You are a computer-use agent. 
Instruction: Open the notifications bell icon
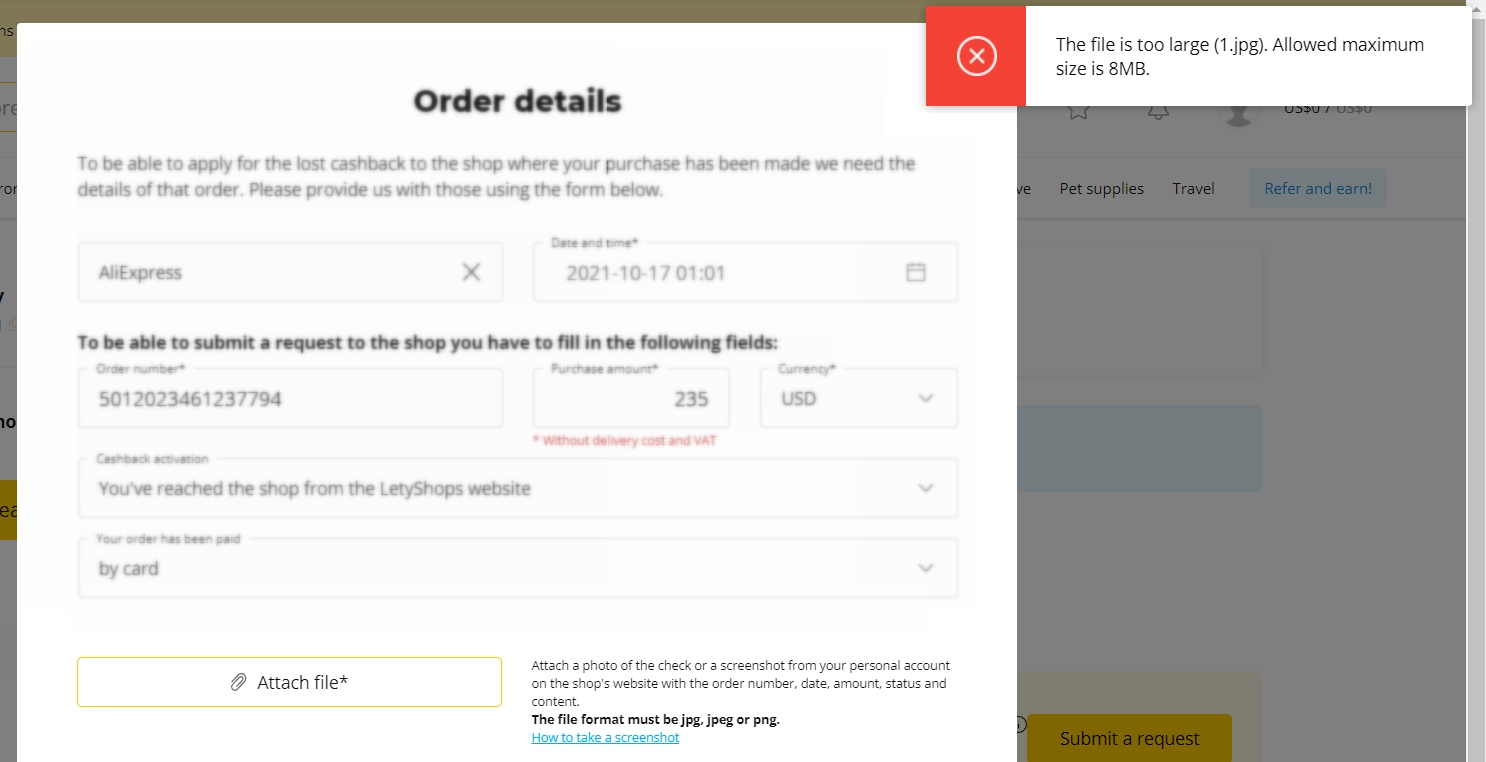pos(1158,110)
